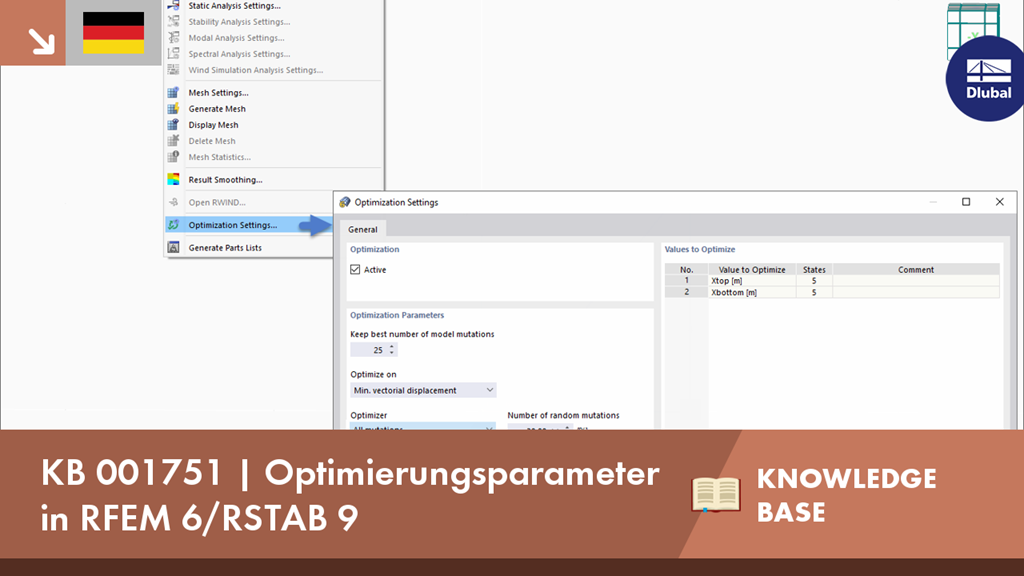Image resolution: width=1024 pixels, height=576 pixels.
Task: Choose Generate Mesh menu entry
Action: [217, 108]
